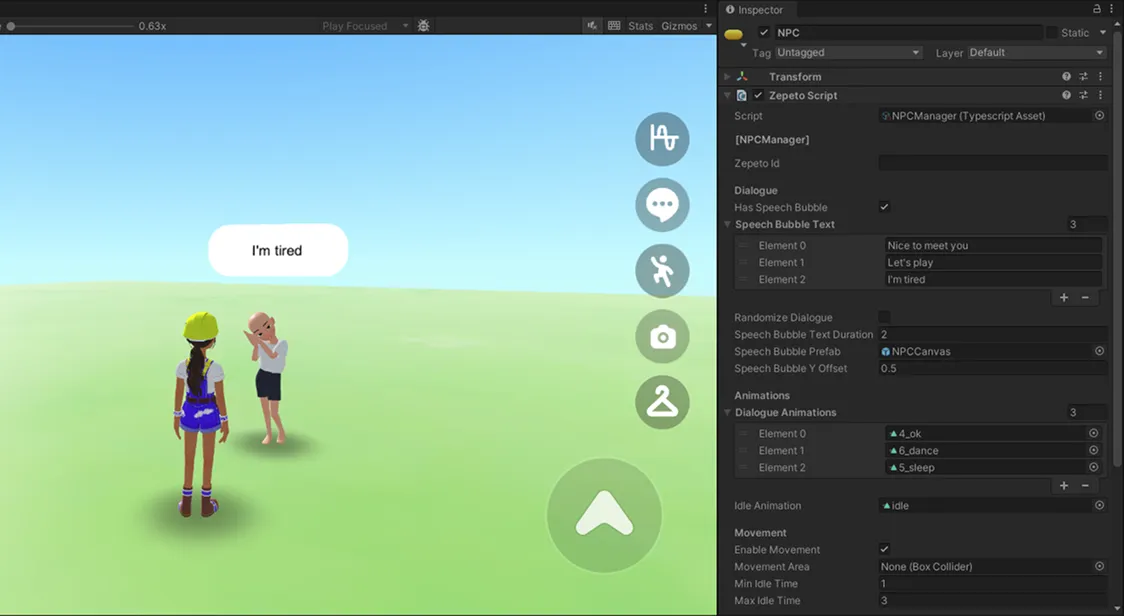Viewport: 1124px width, 616px height.
Task: Open the Tag Untagged dropdown
Action: (x=849, y=52)
